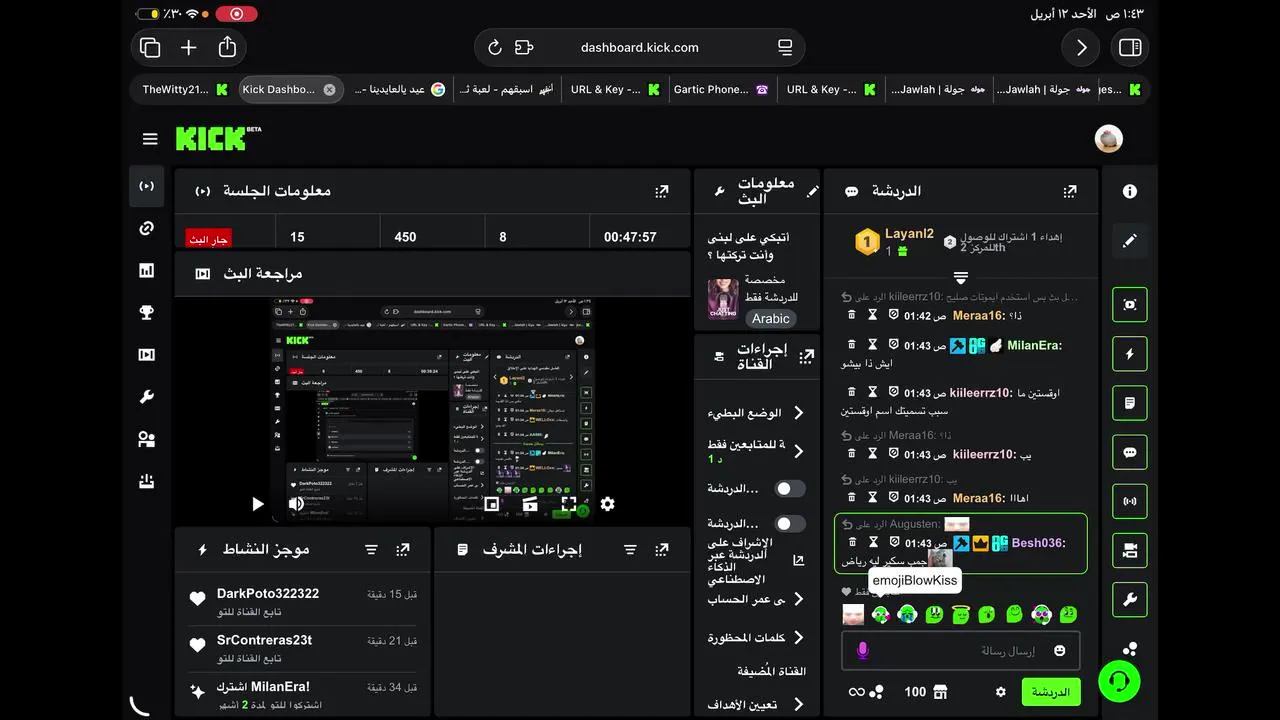
Task: Switch to Gartic Phone browser tab
Action: 721,89
